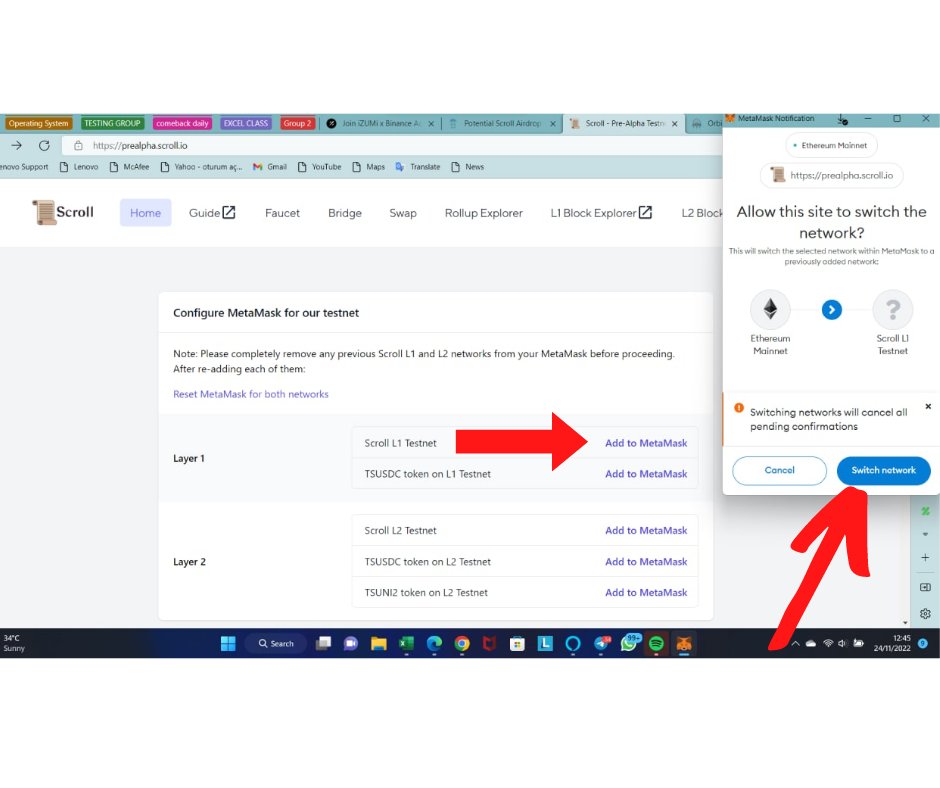Click Cancel in MetaMask popup
The image size is (940, 788).
point(779,470)
